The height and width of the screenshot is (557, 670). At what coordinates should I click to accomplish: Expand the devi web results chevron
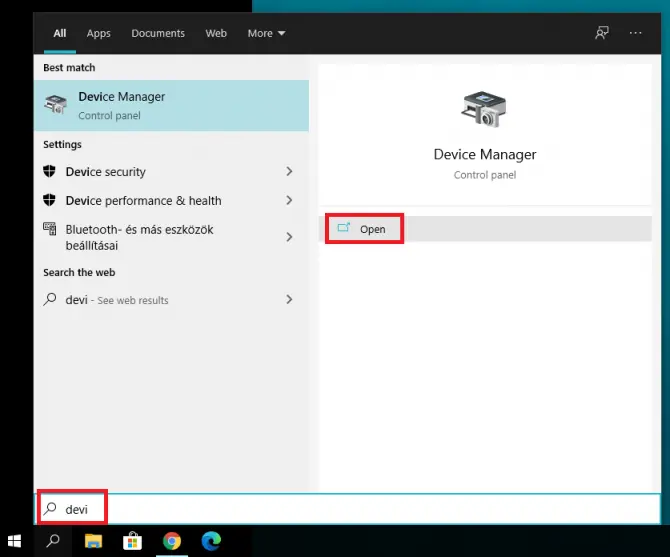coord(289,299)
